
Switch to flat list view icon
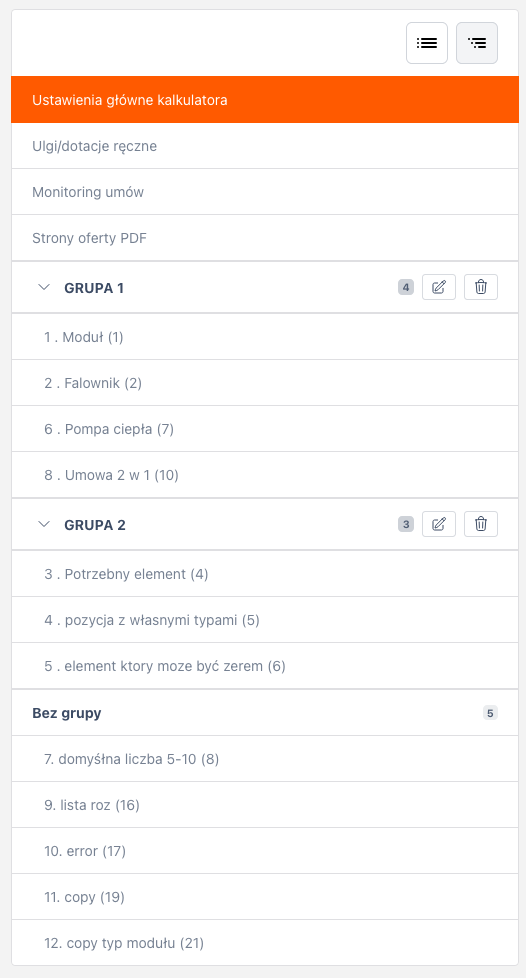coord(427,43)
